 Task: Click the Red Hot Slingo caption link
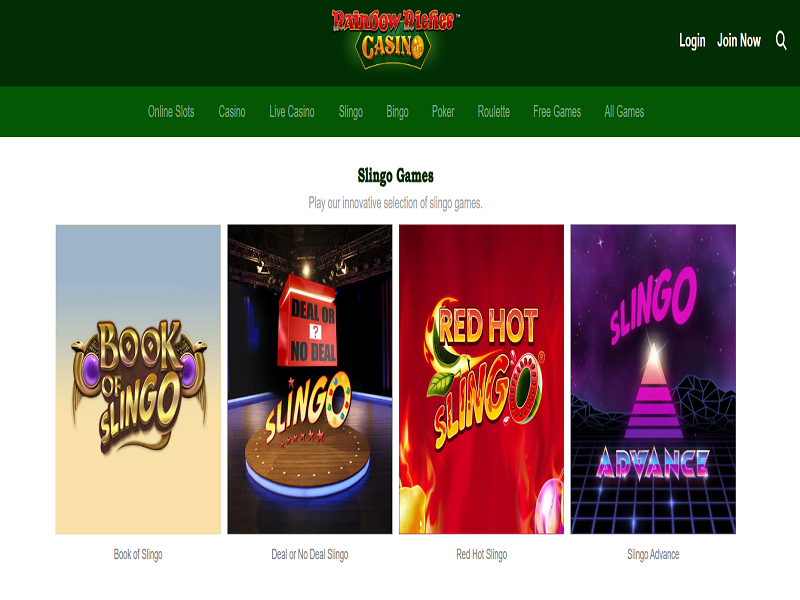tap(482, 555)
